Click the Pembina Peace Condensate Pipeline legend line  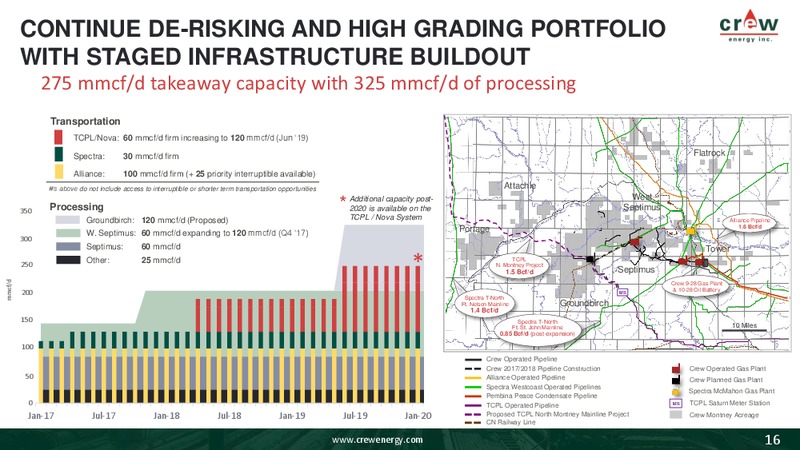(473, 396)
